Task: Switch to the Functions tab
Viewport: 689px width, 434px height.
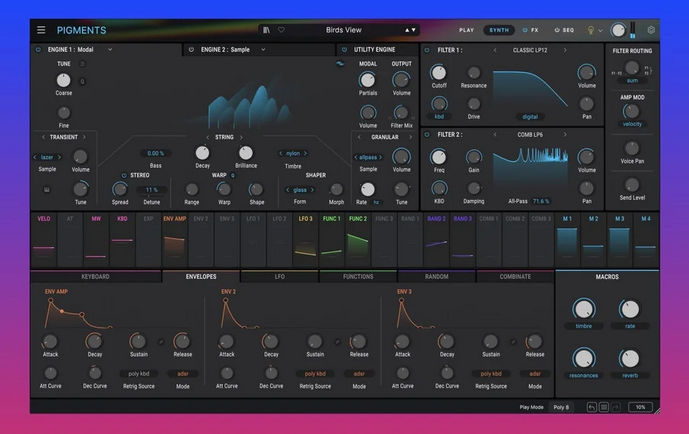Action: [x=358, y=277]
